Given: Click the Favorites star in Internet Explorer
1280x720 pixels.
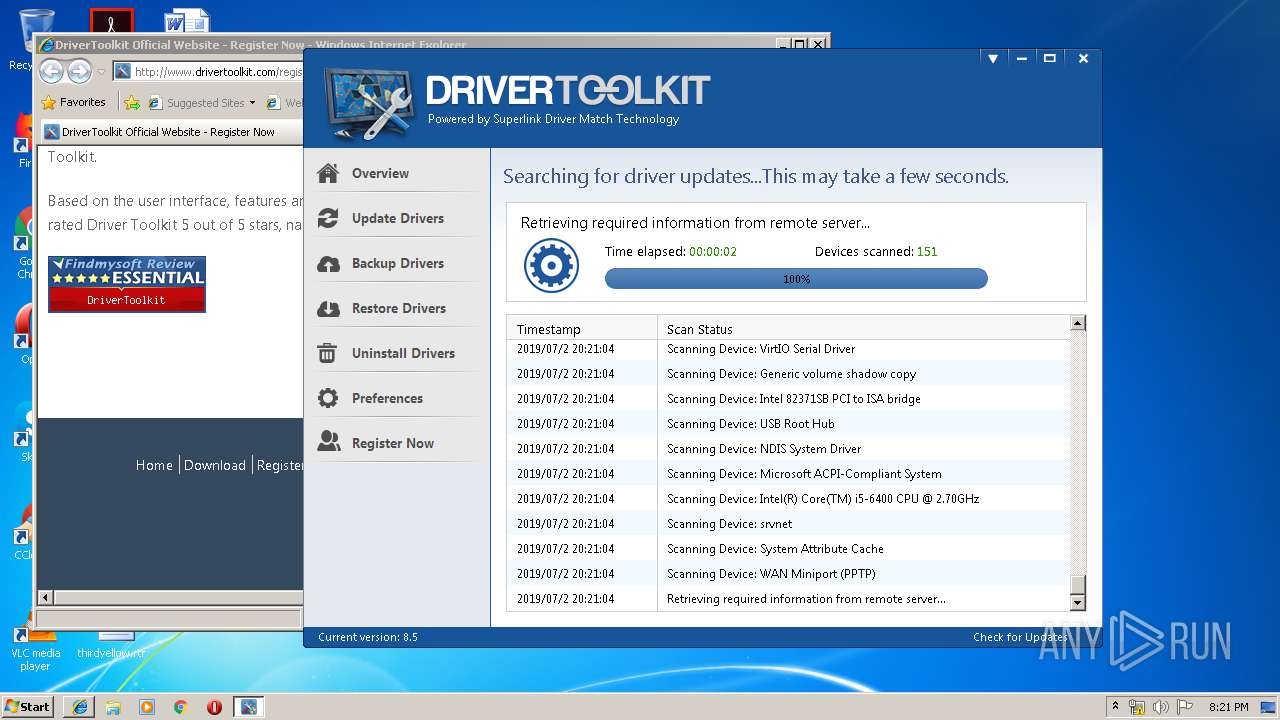Looking at the screenshot, I should (x=48, y=102).
